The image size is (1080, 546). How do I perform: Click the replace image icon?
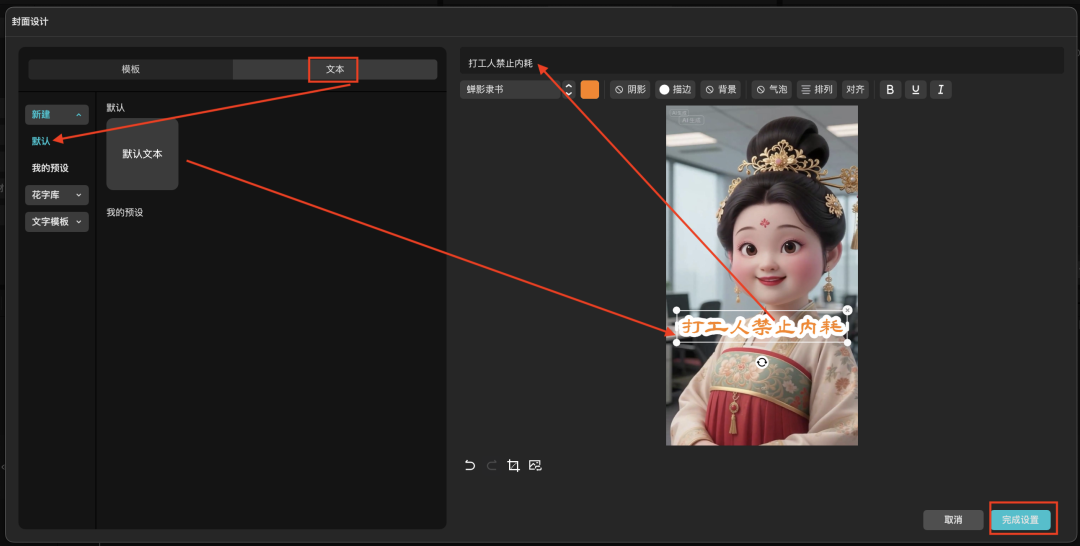click(x=535, y=465)
